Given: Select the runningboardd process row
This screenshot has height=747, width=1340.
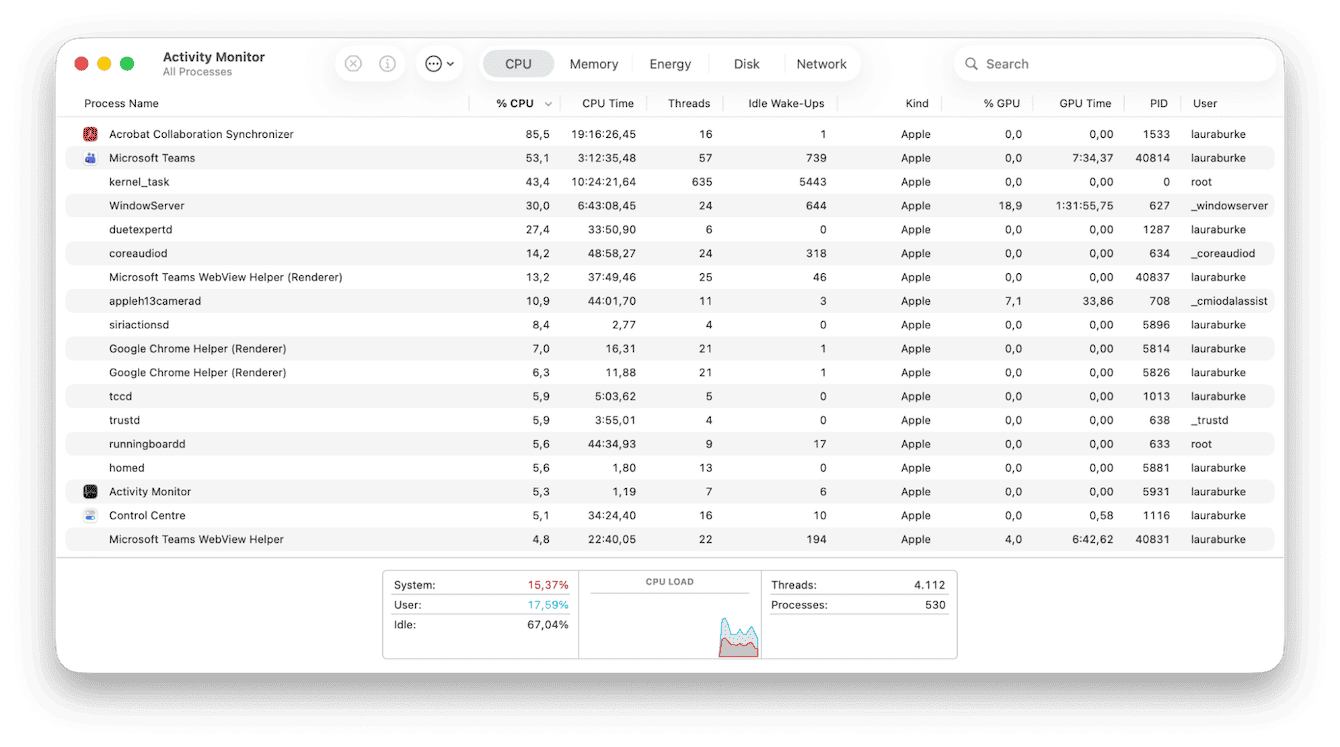Looking at the screenshot, I should (x=670, y=444).
